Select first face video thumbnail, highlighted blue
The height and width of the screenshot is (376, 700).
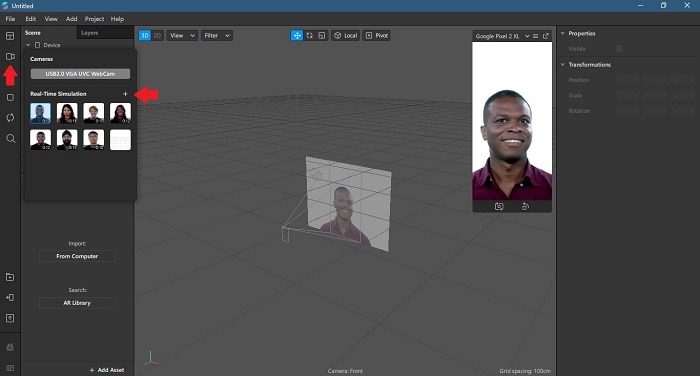[40, 113]
